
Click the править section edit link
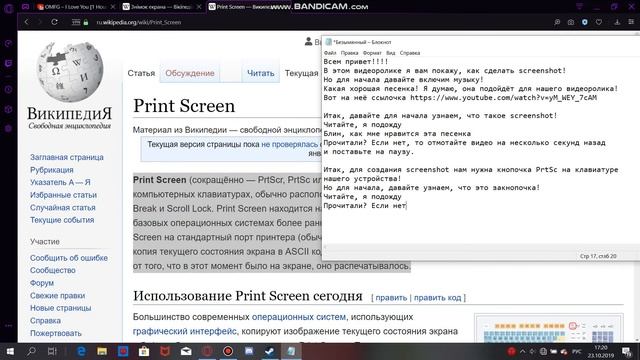391,298
